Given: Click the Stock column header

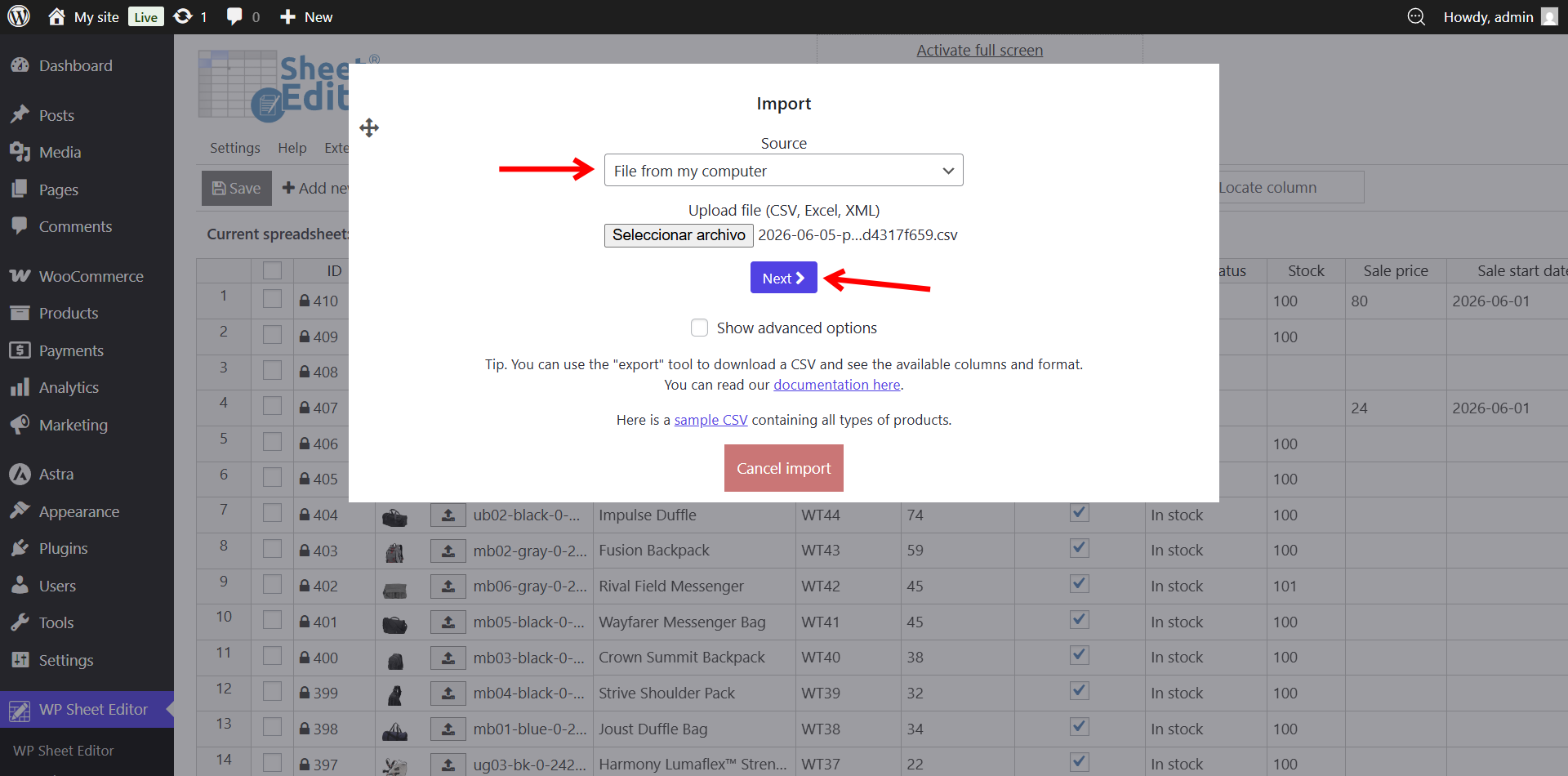Looking at the screenshot, I should pyautogui.click(x=1305, y=270).
